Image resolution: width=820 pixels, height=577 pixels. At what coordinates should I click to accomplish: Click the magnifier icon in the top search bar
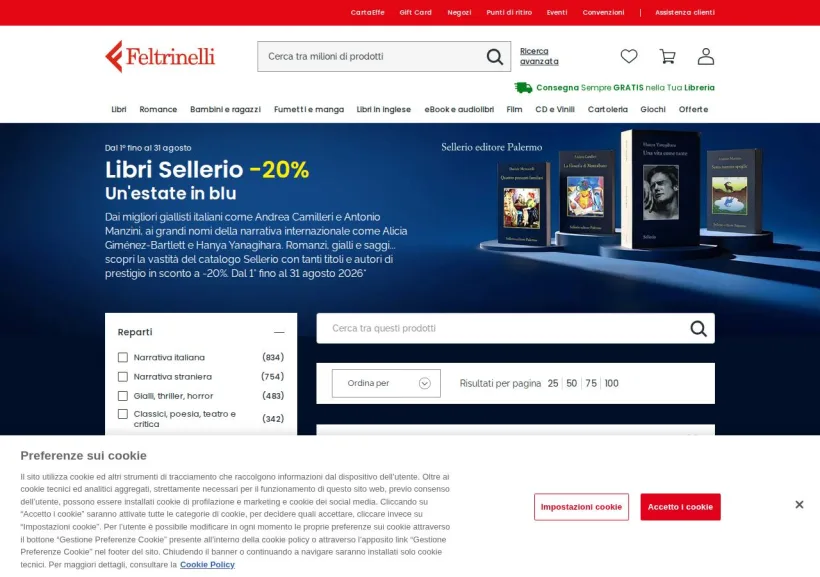(x=495, y=56)
